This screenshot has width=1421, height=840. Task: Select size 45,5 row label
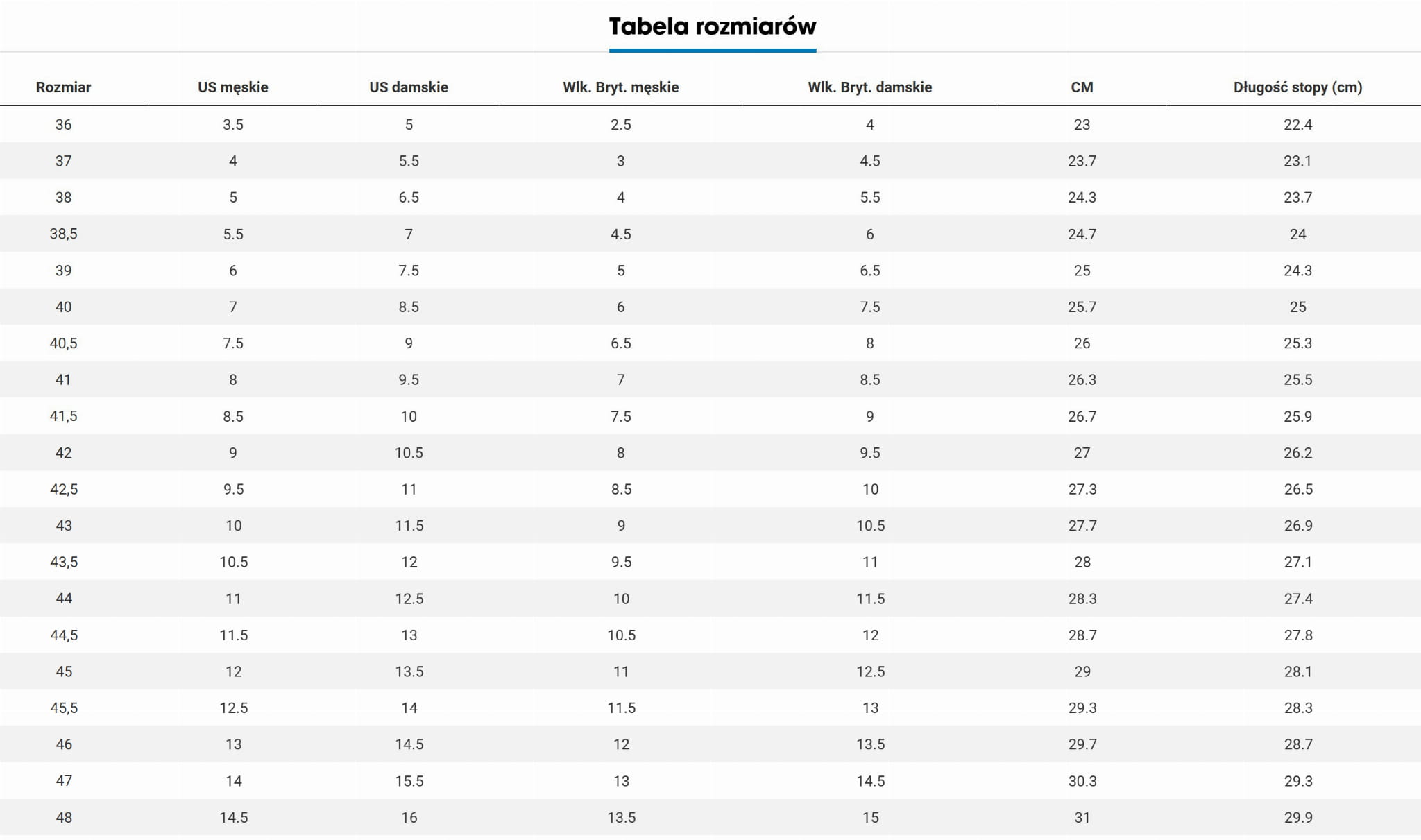pos(64,708)
